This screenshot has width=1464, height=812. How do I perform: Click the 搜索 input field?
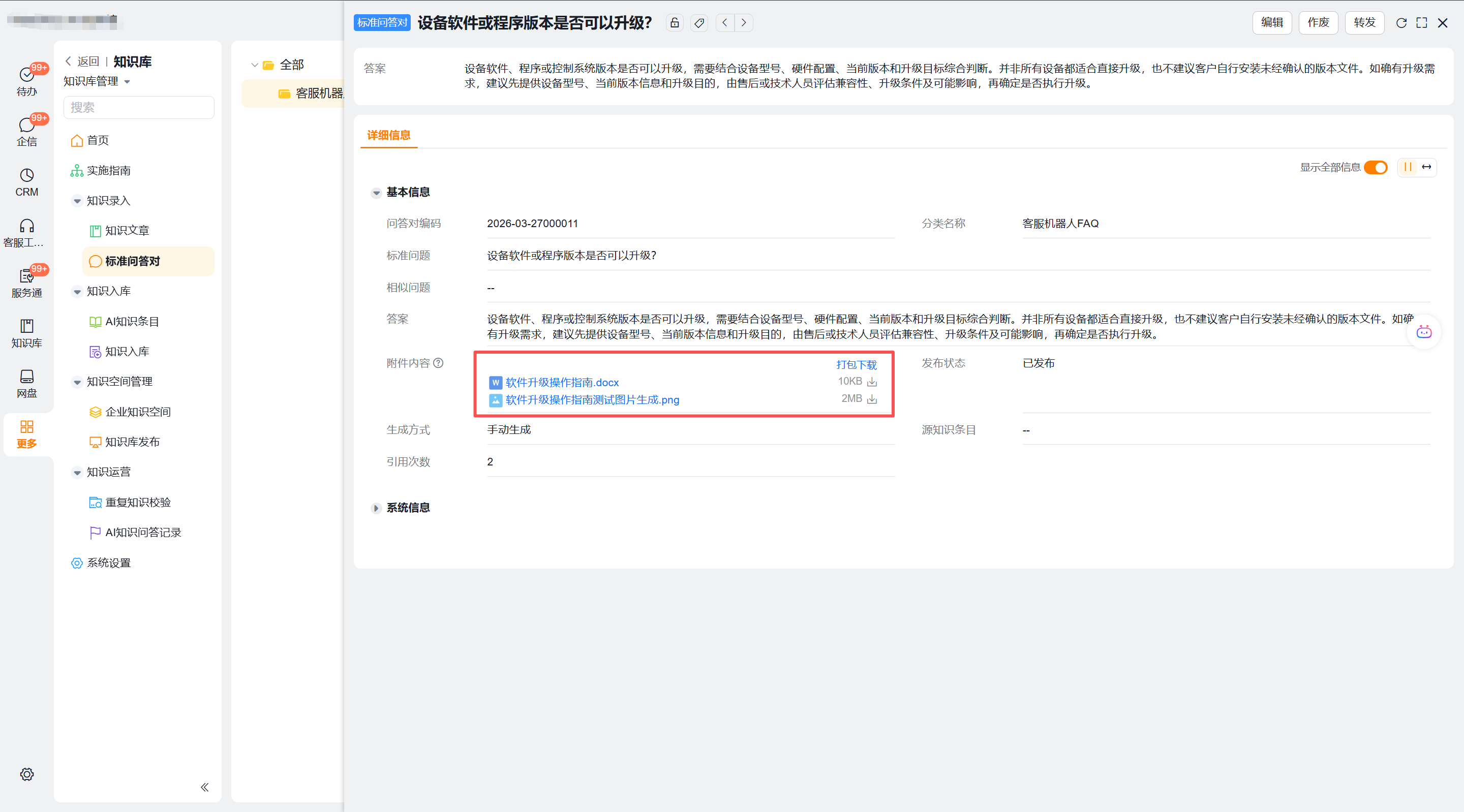139,107
